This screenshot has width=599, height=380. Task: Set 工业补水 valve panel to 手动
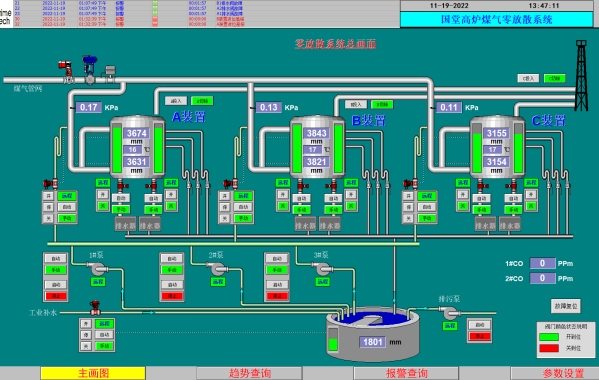tap(104, 346)
